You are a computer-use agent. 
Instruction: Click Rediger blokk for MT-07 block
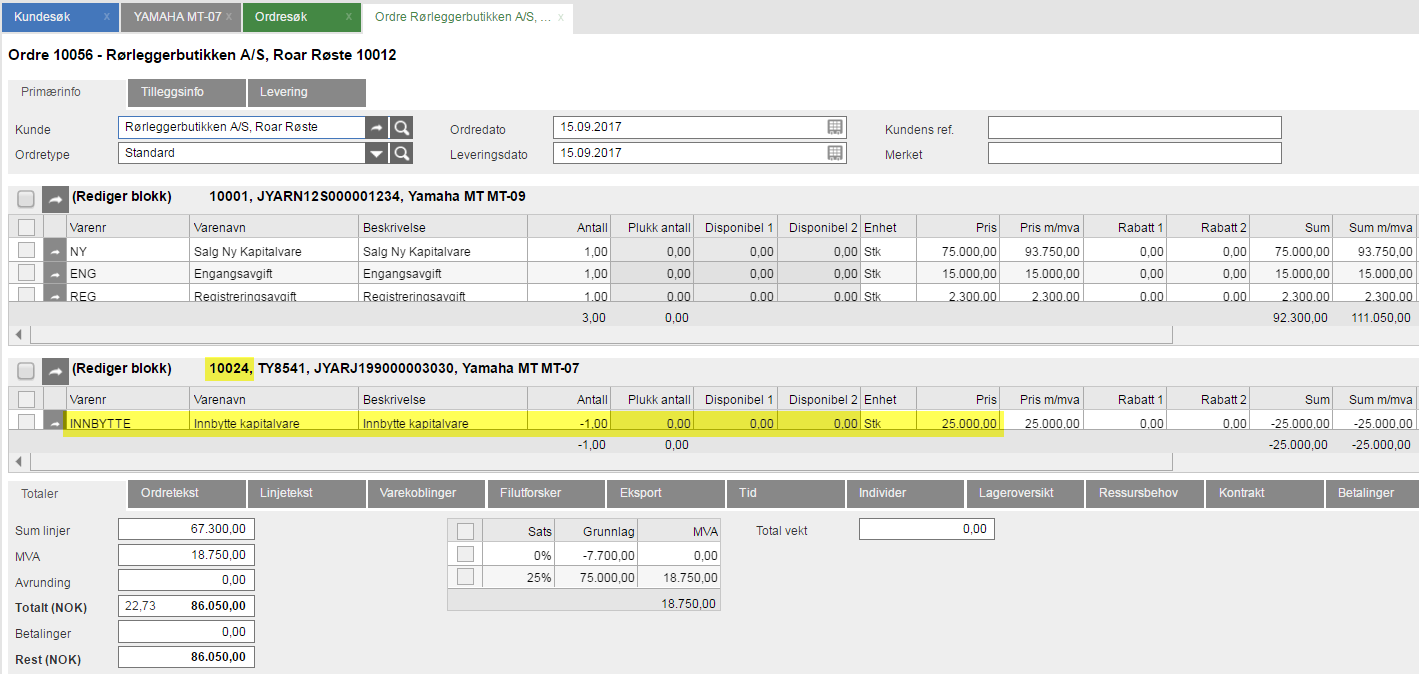point(122,369)
